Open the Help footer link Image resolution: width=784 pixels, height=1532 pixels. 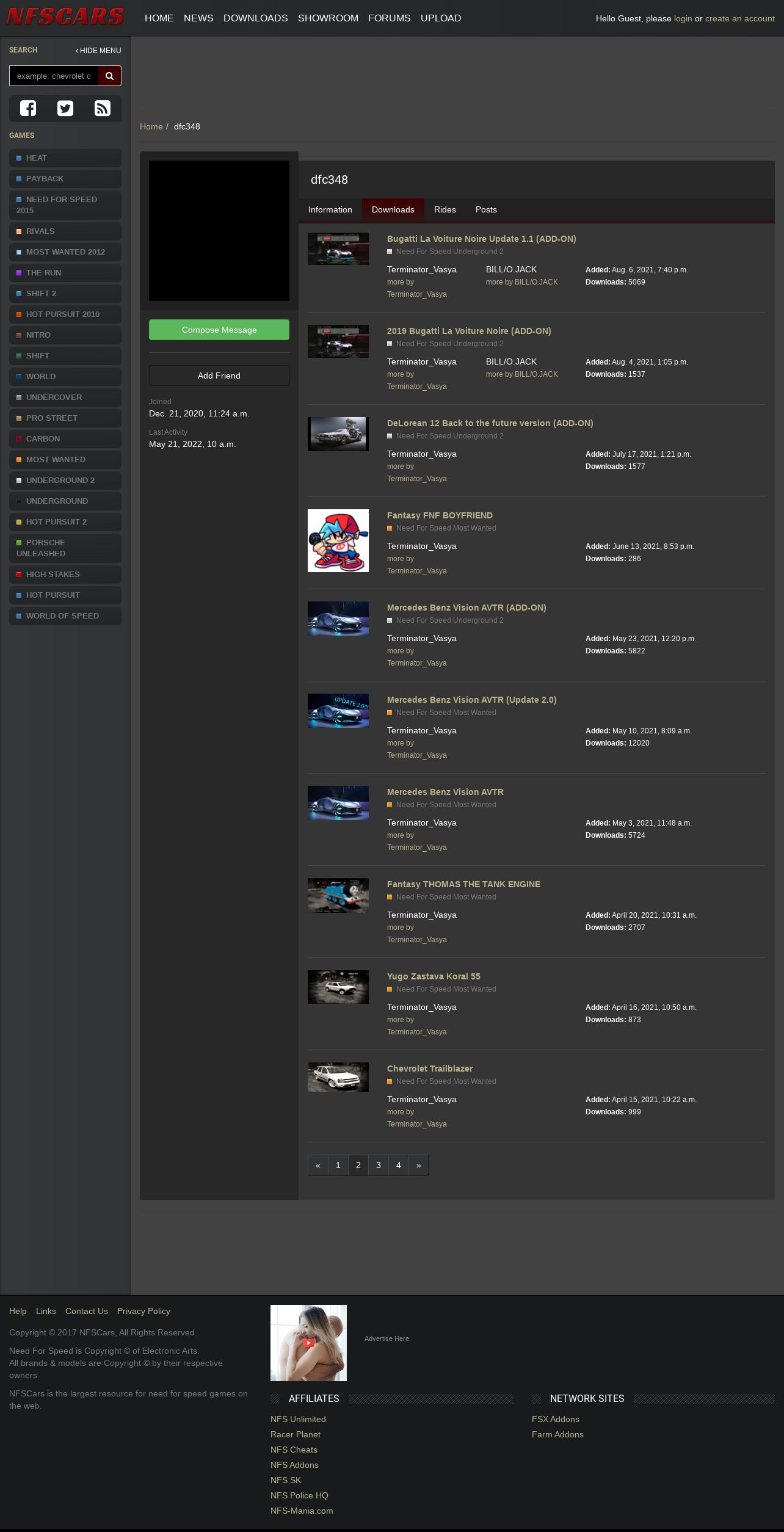pyautogui.click(x=18, y=1311)
